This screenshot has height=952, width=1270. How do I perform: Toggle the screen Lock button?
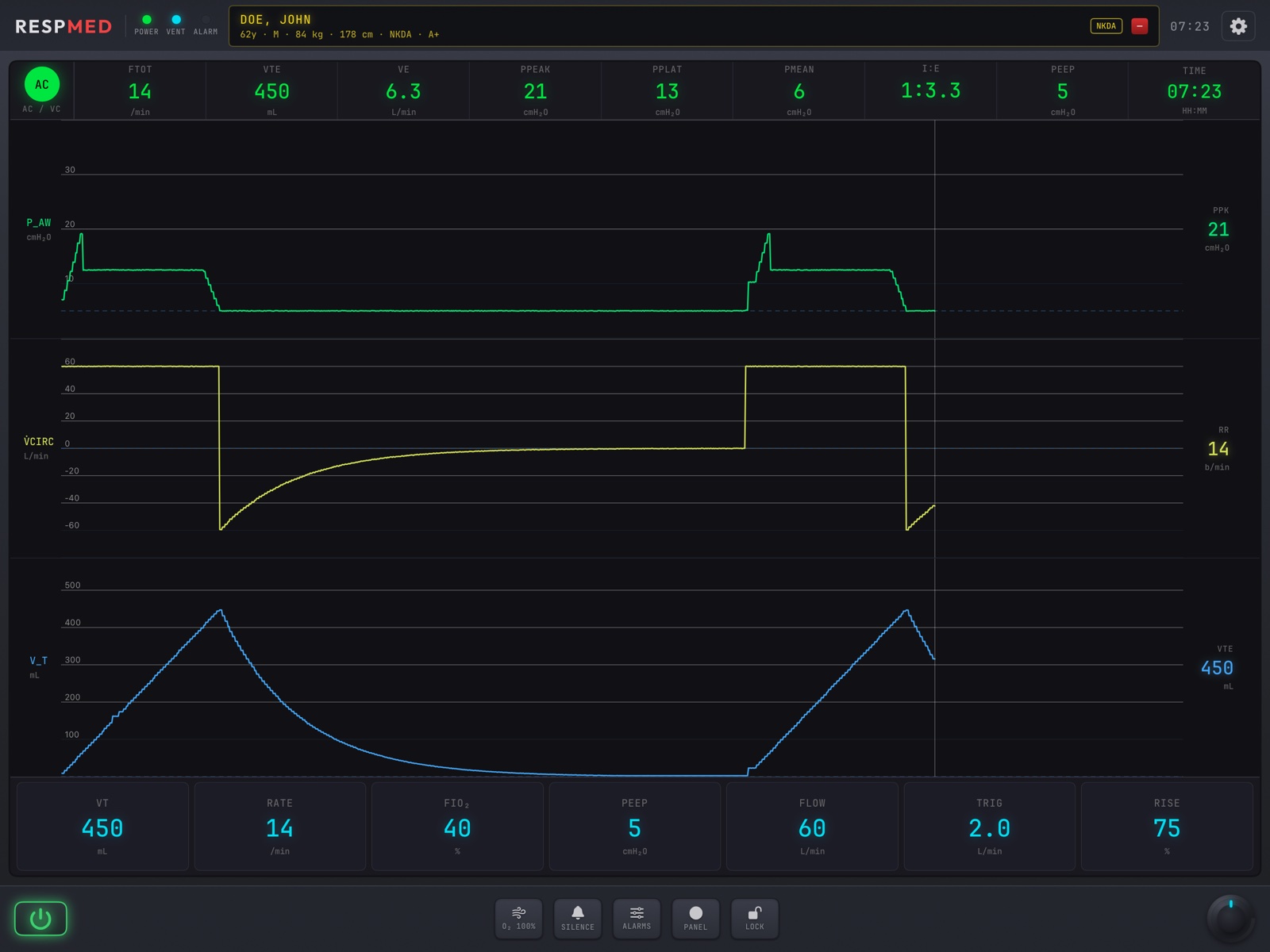pyautogui.click(x=755, y=919)
